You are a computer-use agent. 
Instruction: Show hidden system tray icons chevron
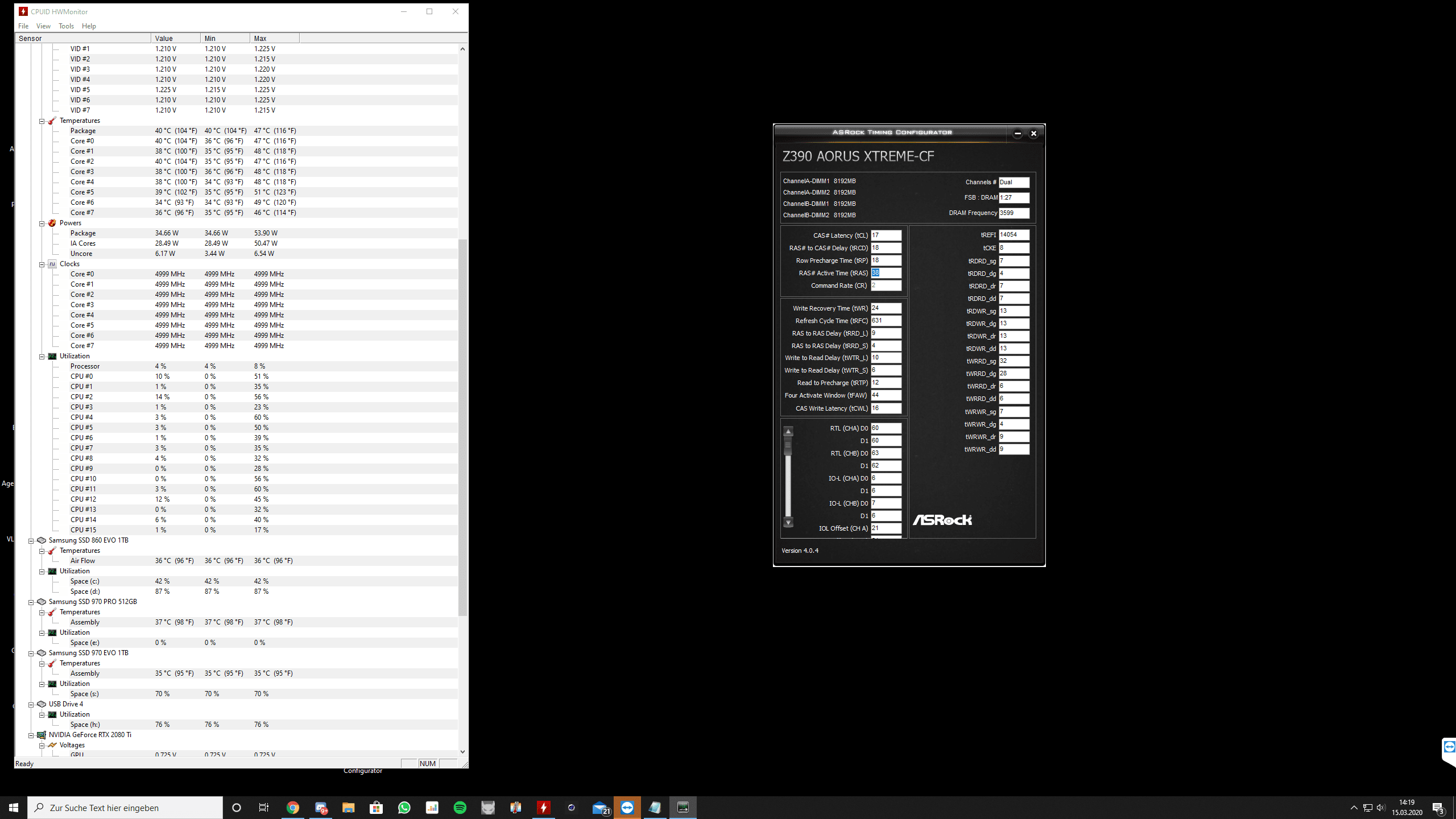coord(1354,808)
